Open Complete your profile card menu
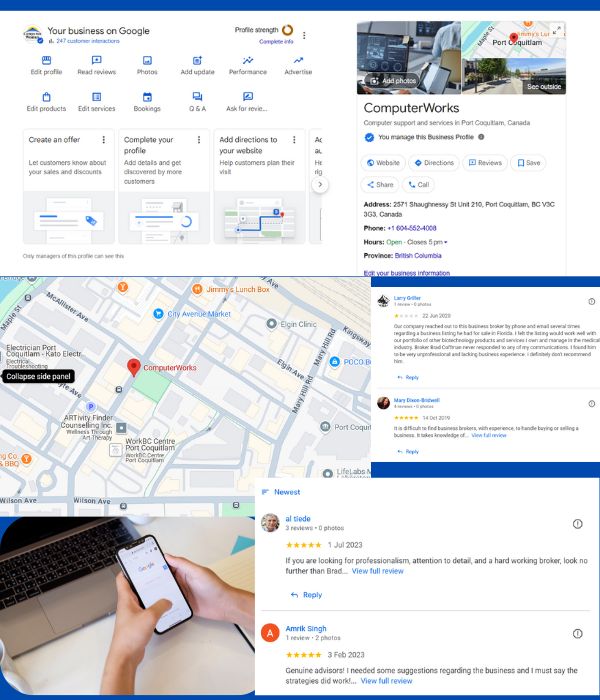The width and height of the screenshot is (600, 700). point(199,140)
